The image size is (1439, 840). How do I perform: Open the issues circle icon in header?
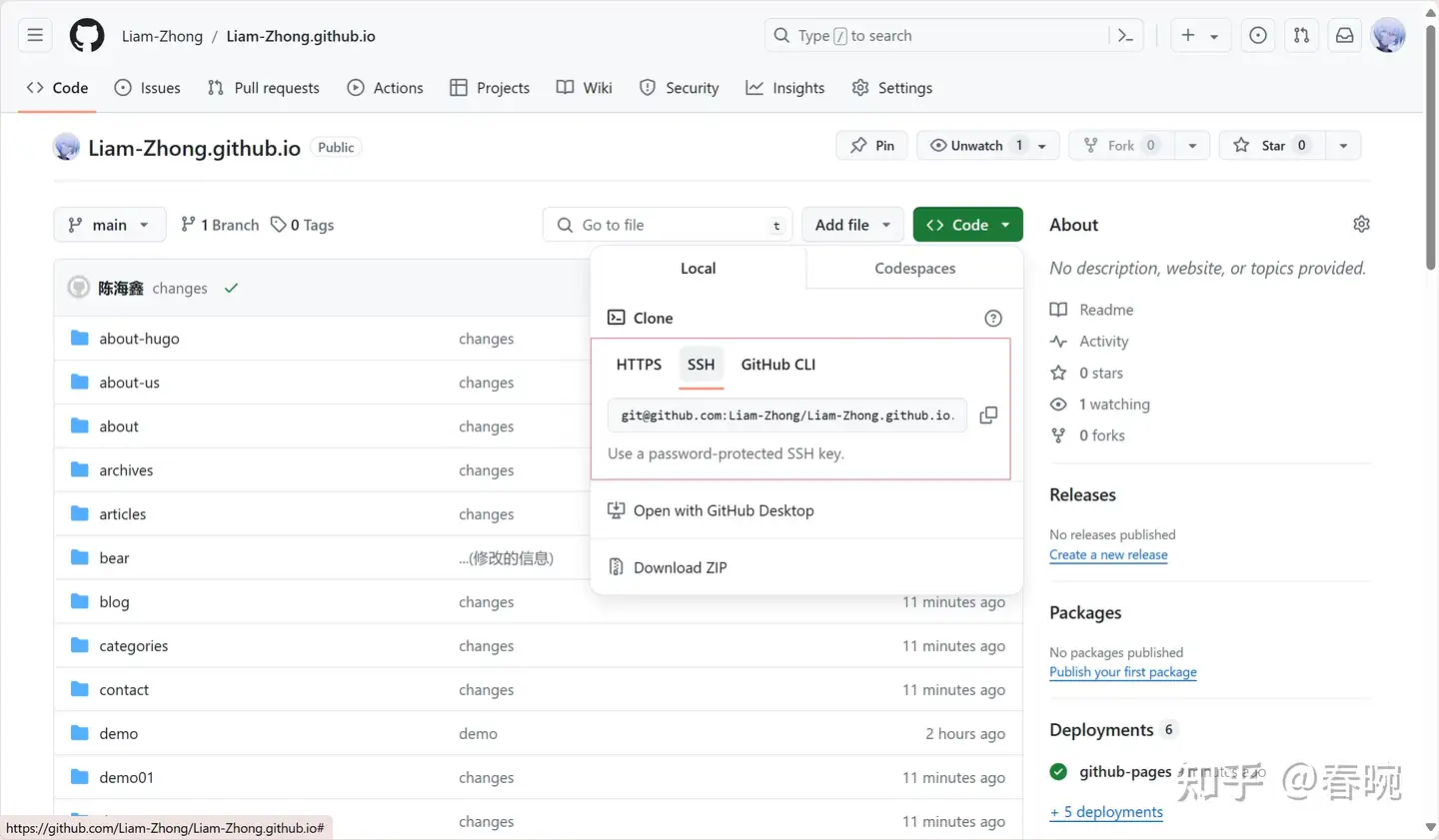click(x=1258, y=36)
